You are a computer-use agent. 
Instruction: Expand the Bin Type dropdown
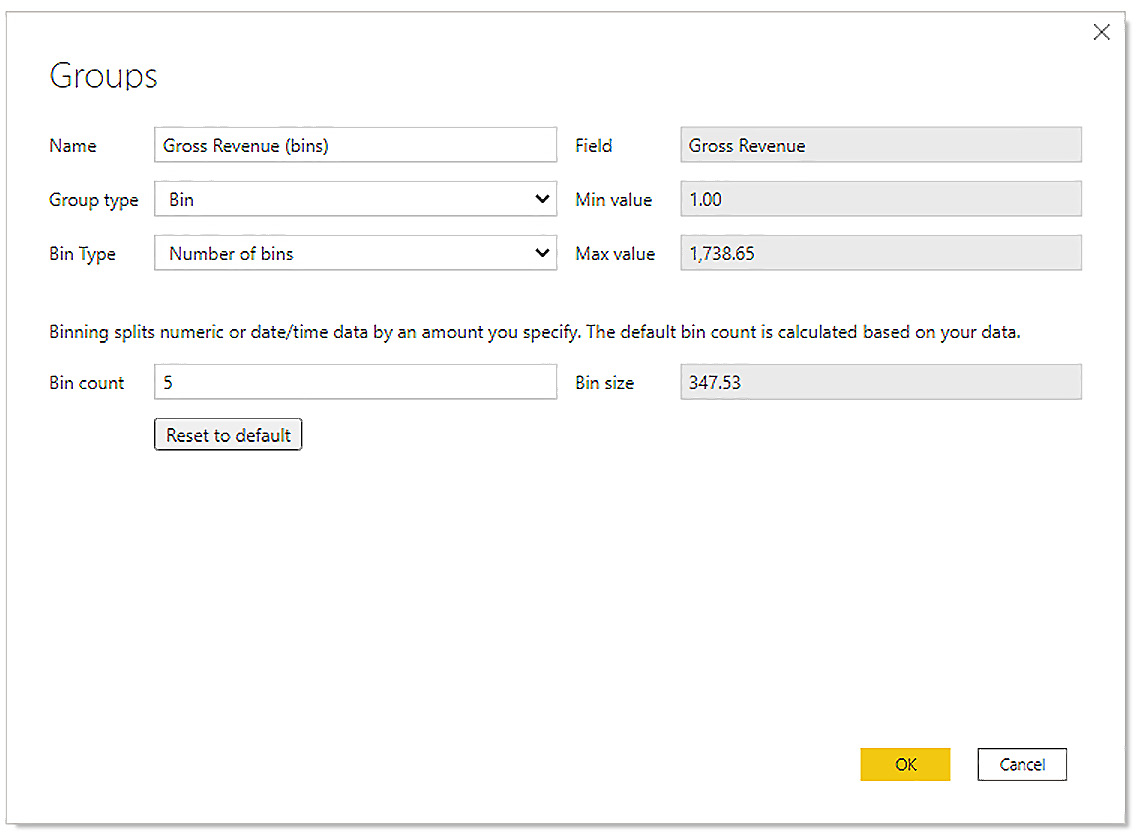(355, 253)
